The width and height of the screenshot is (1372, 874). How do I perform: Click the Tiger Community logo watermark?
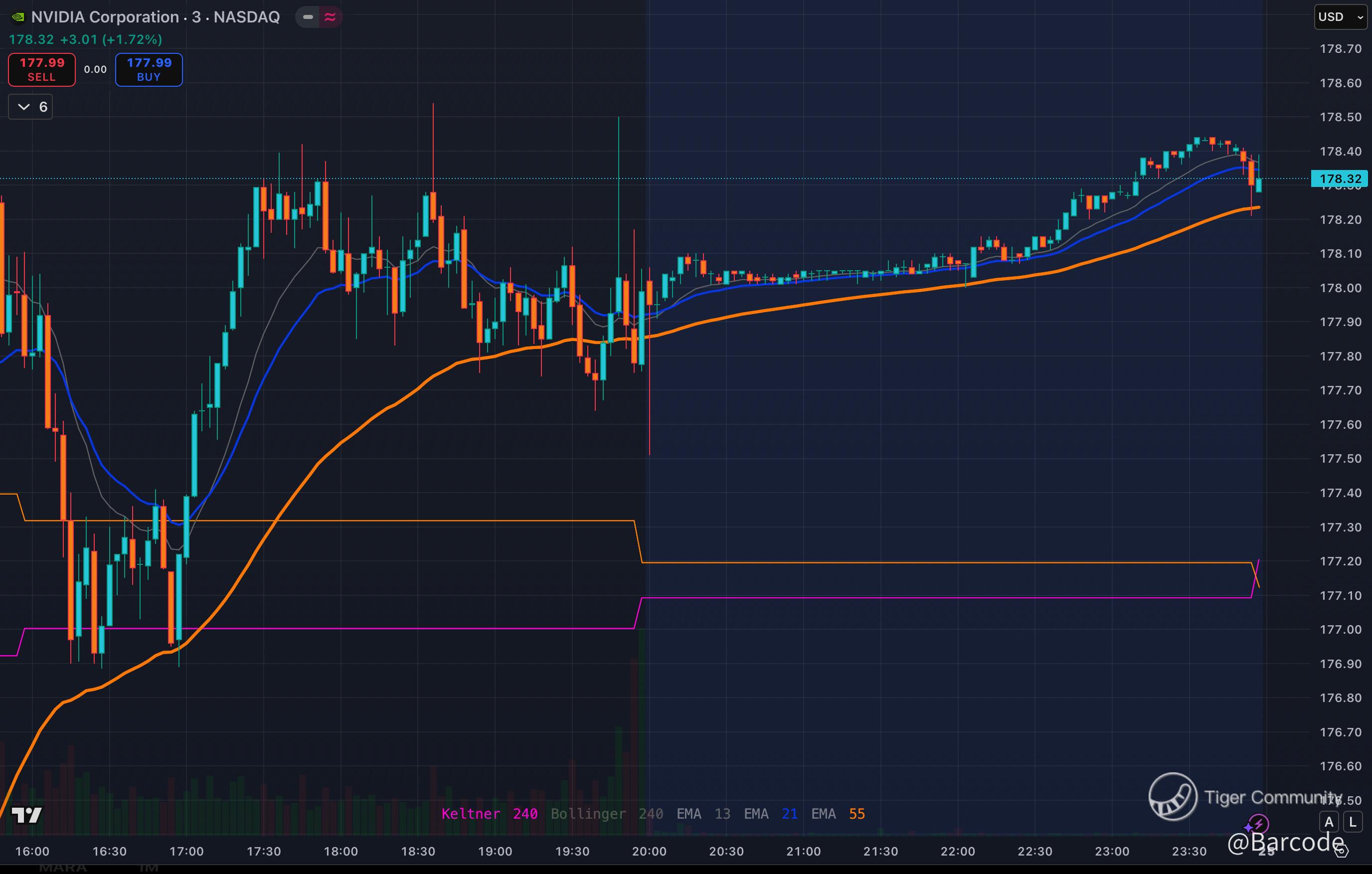point(1173,796)
